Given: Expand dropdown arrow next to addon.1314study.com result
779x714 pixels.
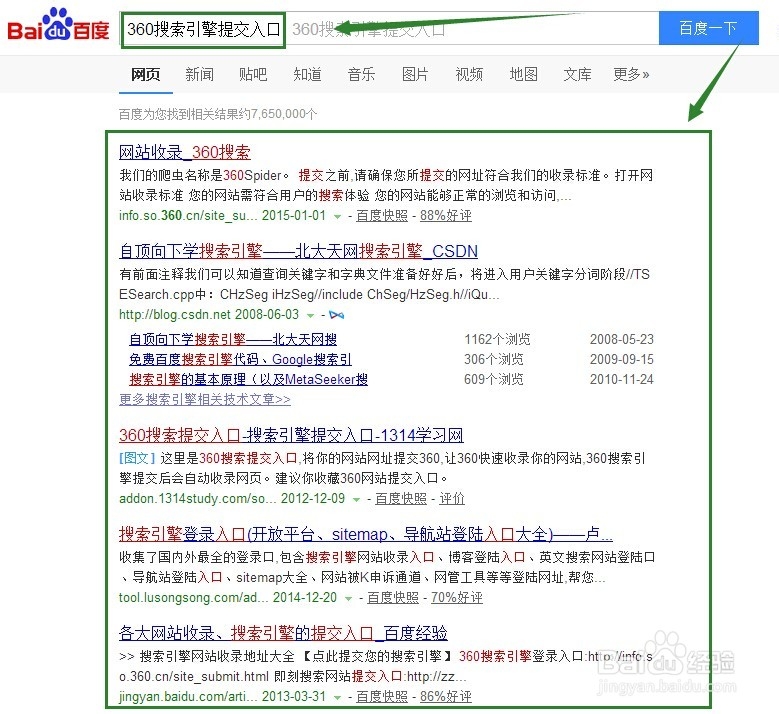Looking at the screenshot, I should 356,499.
